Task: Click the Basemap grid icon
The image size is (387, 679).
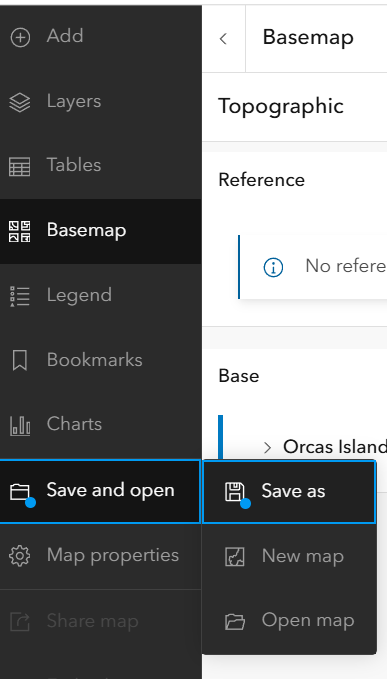Action: (x=20, y=231)
